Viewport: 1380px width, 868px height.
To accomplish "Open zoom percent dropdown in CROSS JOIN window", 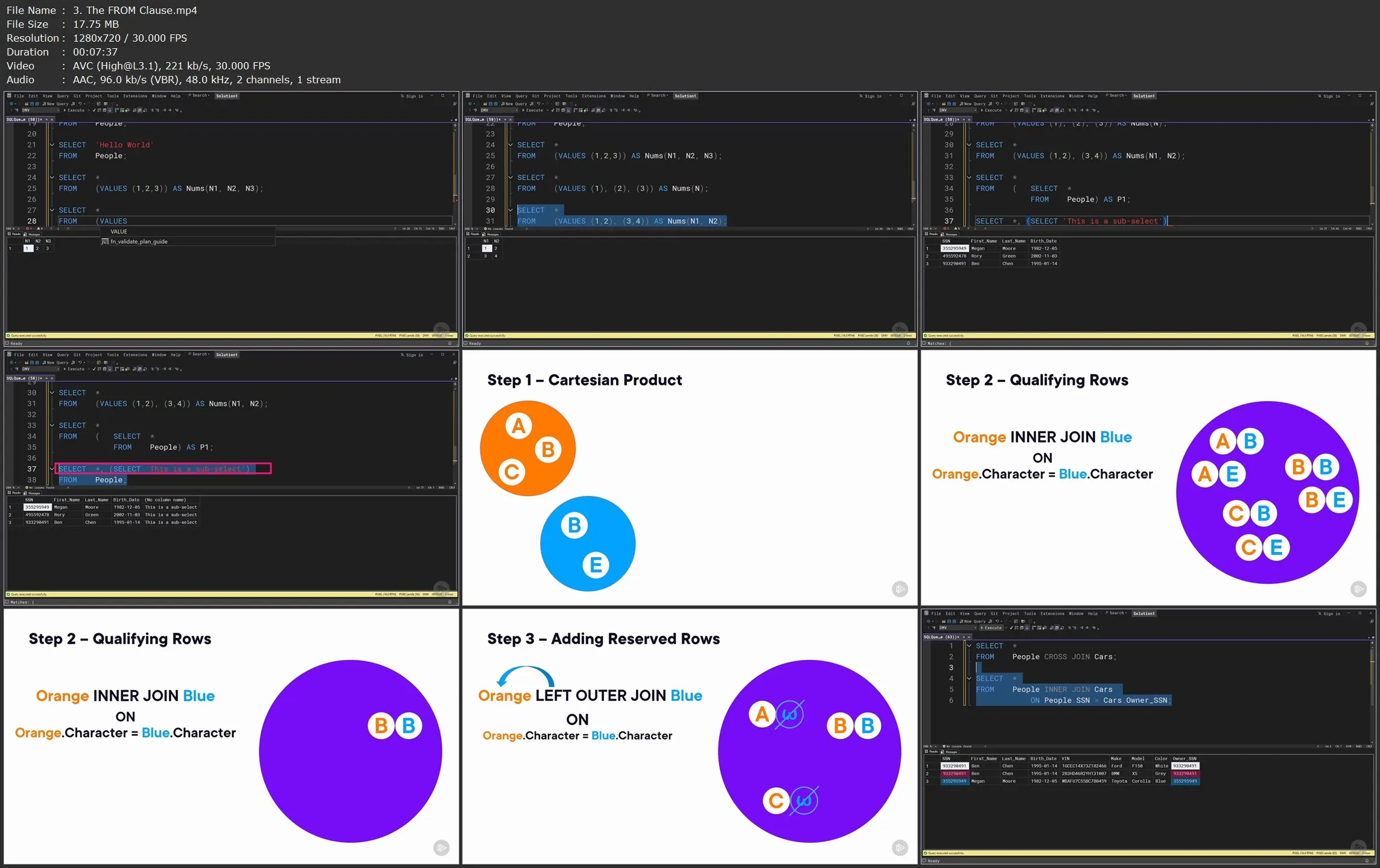I will [936, 746].
